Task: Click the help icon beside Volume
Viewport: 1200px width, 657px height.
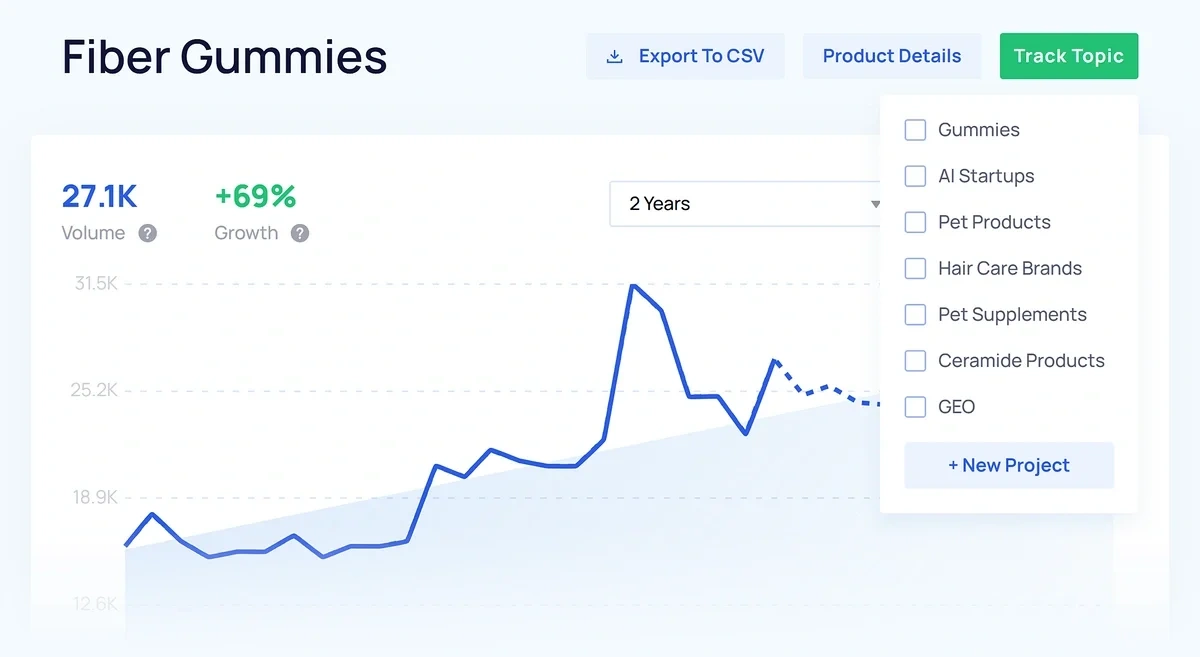Action: pyautogui.click(x=147, y=233)
